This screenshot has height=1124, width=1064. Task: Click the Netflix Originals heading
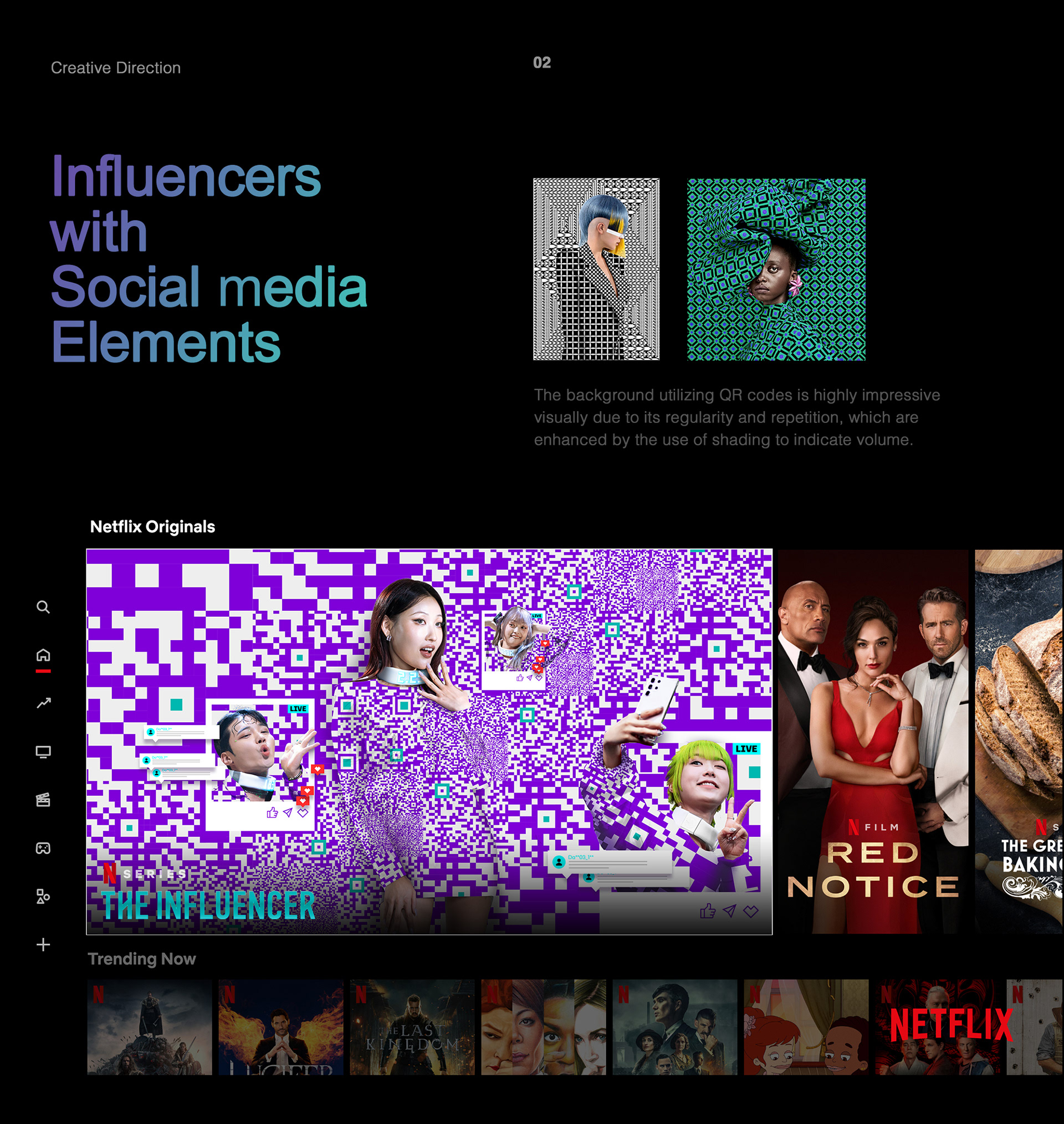pos(152,527)
